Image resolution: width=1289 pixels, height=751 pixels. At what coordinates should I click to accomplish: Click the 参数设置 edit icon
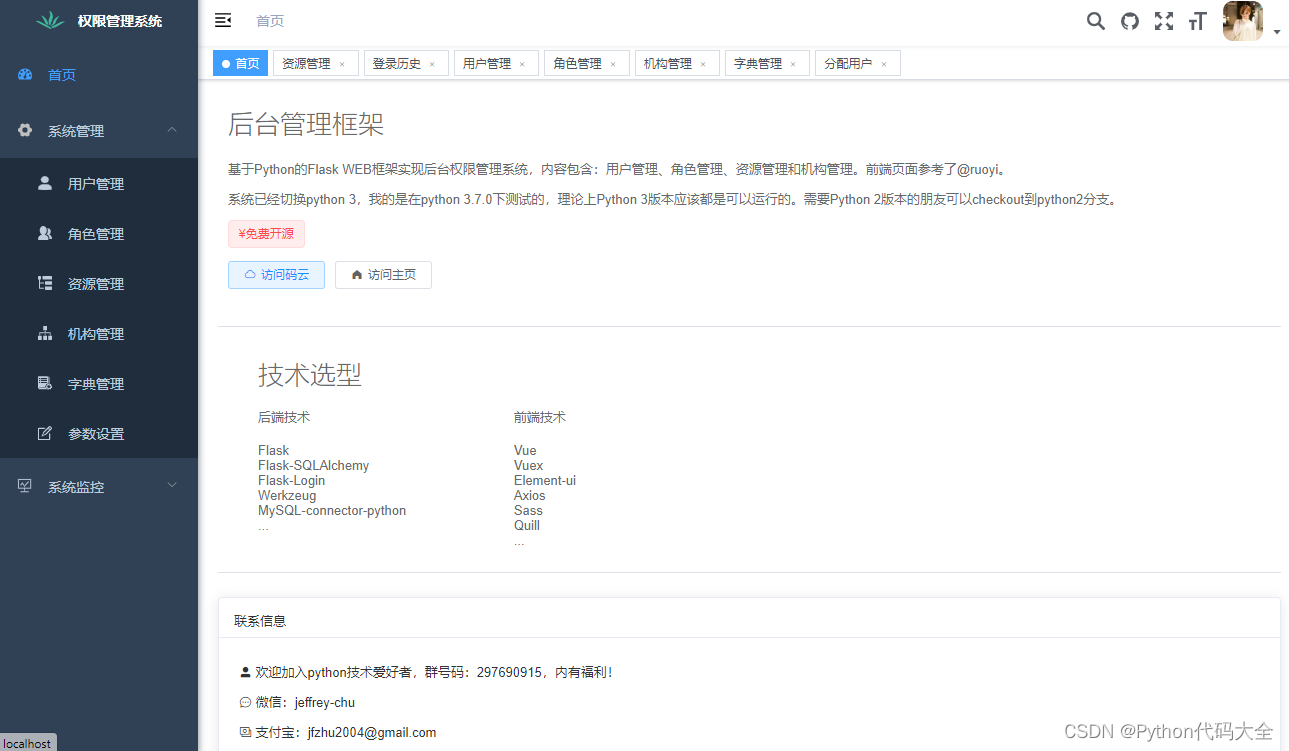coord(45,434)
